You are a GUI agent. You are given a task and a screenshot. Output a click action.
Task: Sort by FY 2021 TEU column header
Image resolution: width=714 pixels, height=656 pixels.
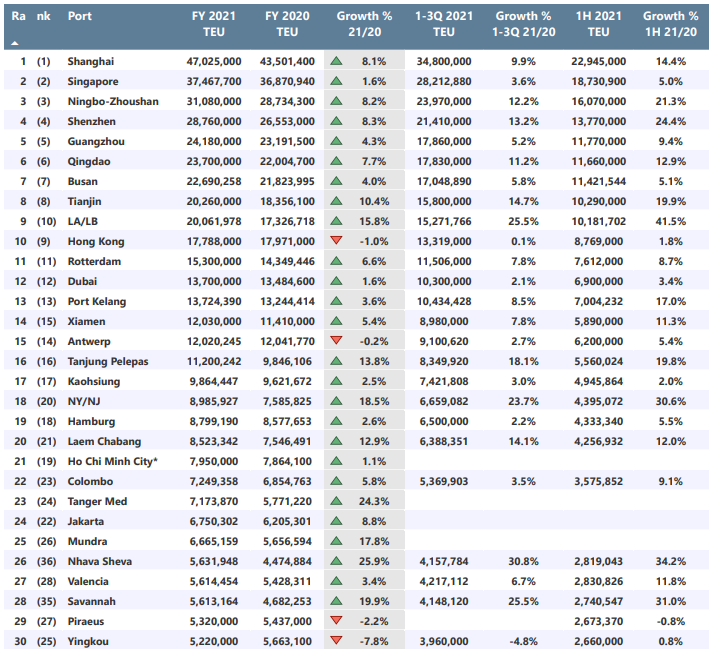[214, 24]
